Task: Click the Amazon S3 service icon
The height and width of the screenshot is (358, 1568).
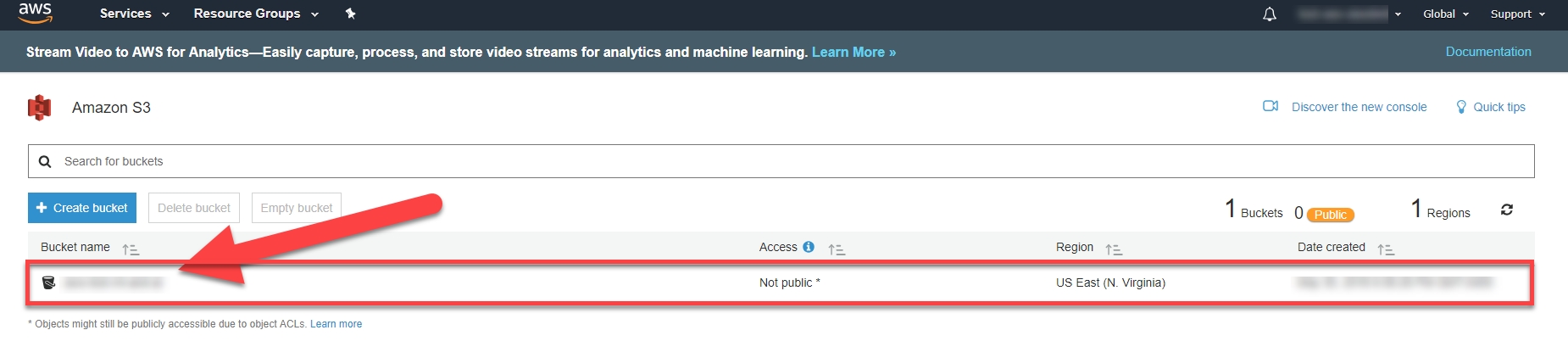Action: [40, 108]
